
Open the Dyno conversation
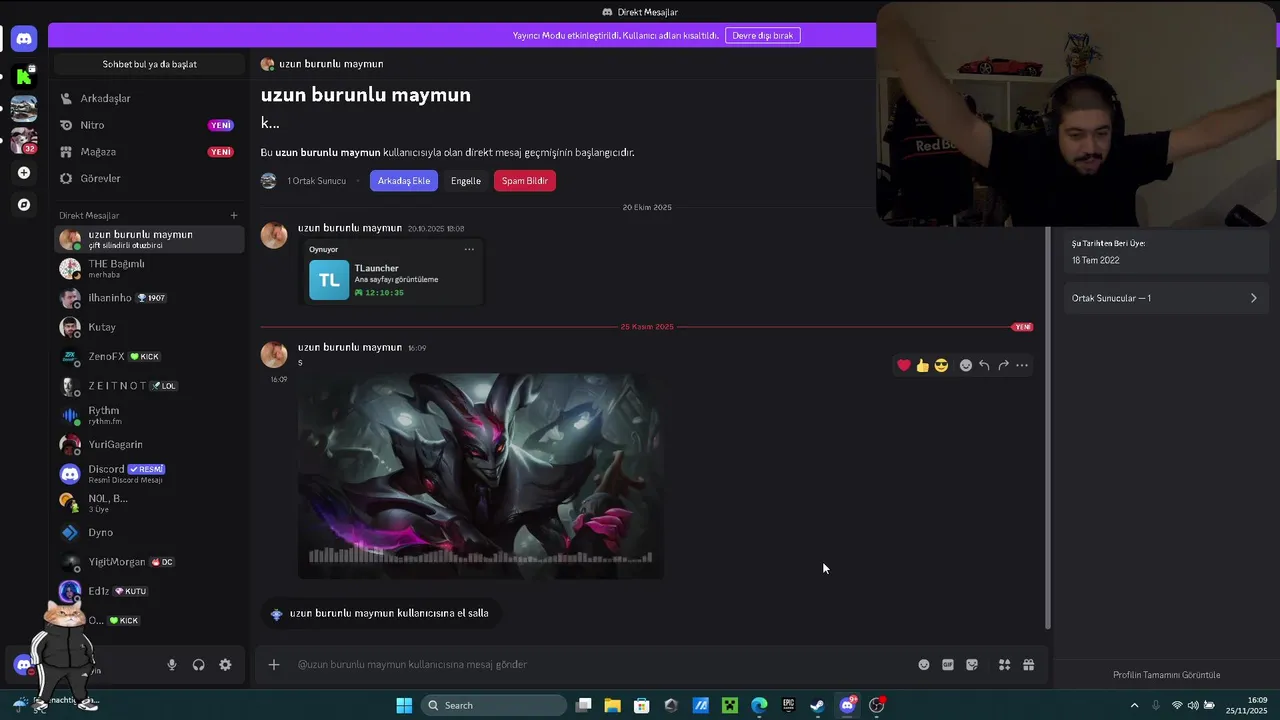(149, 532)
